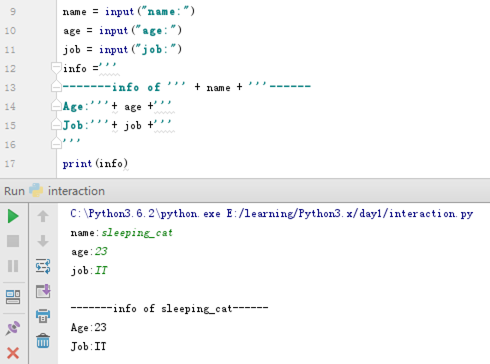The height and width of the screenshot is (364, 490).
Task: Click the Pin tab icon
Action: (x=13, y=328)
